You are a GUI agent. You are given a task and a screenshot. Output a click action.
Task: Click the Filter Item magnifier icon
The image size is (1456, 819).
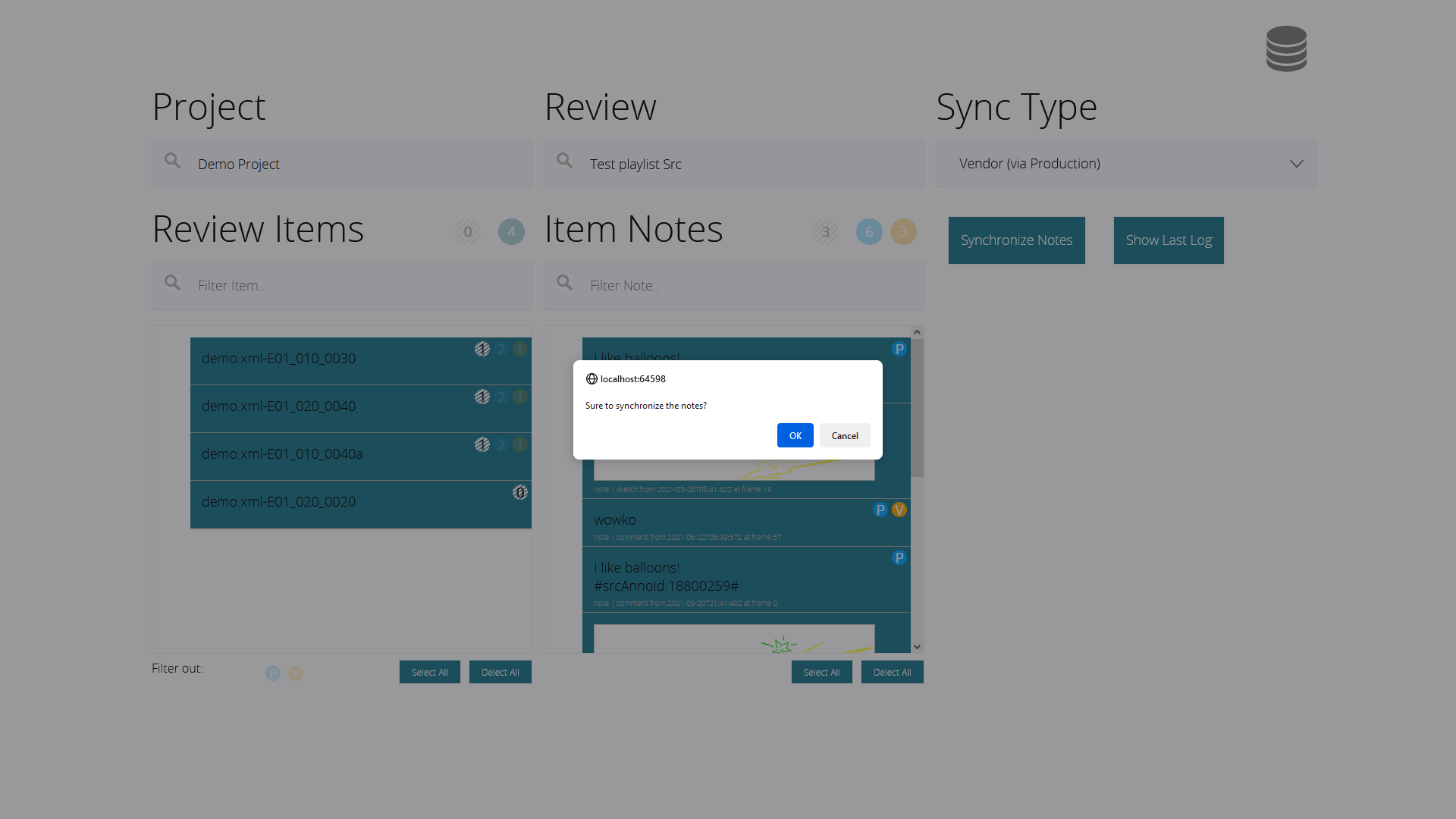[173, 283]
